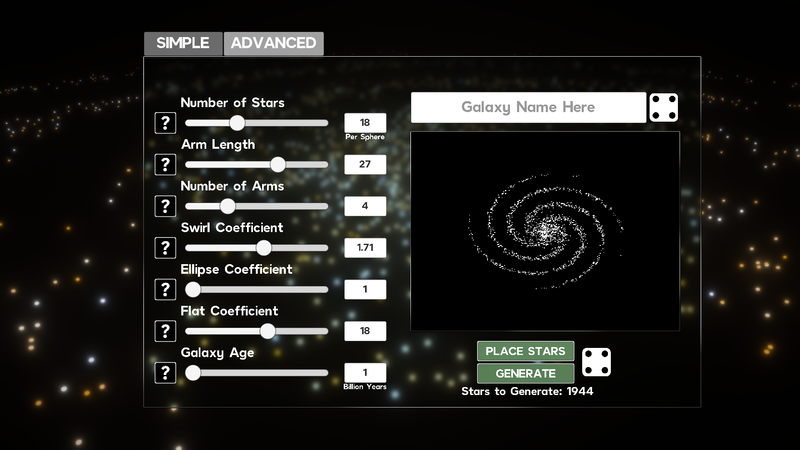Randomize galaxy name with the dice icon
The image size is (800, 450).
[x=662, y=108]
